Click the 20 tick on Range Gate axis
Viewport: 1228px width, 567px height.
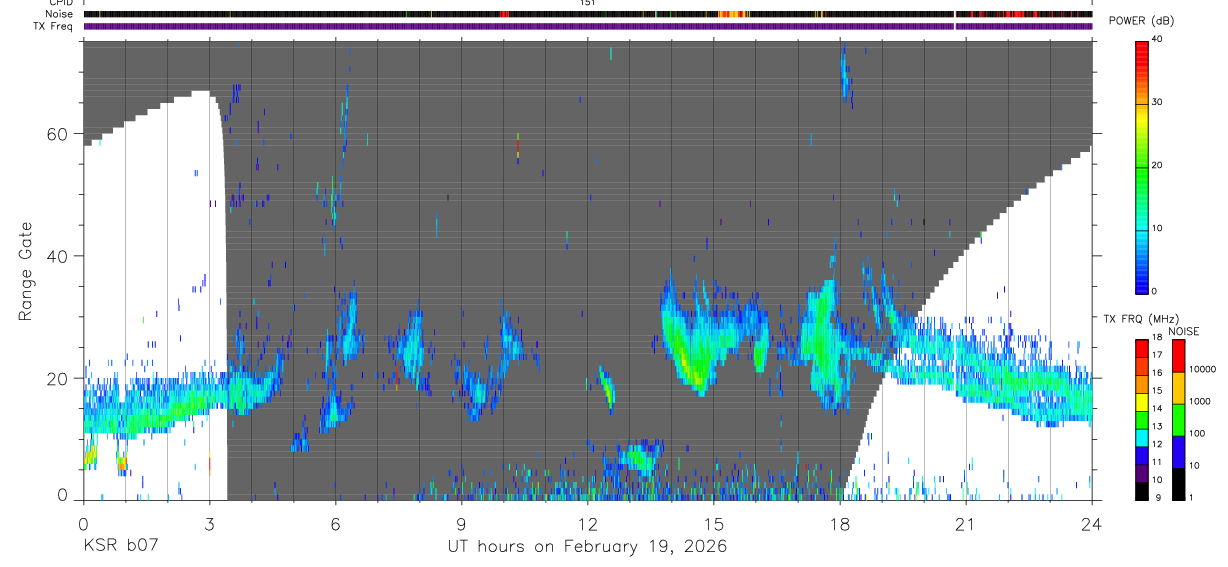pos(58,378)
